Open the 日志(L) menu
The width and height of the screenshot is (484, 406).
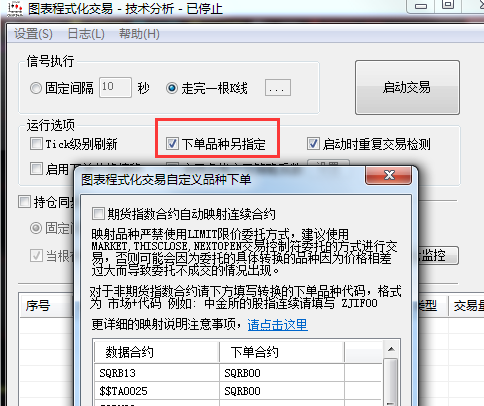click(x=86, y=34)
